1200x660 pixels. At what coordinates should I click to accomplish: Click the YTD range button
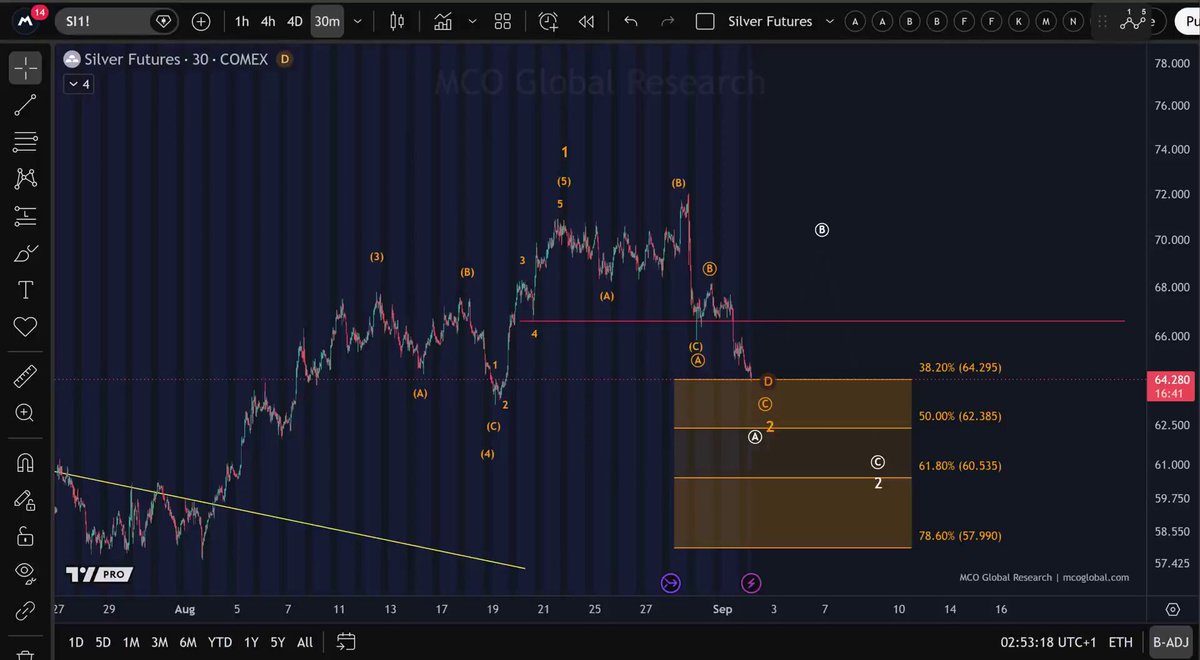coord(220,642)
